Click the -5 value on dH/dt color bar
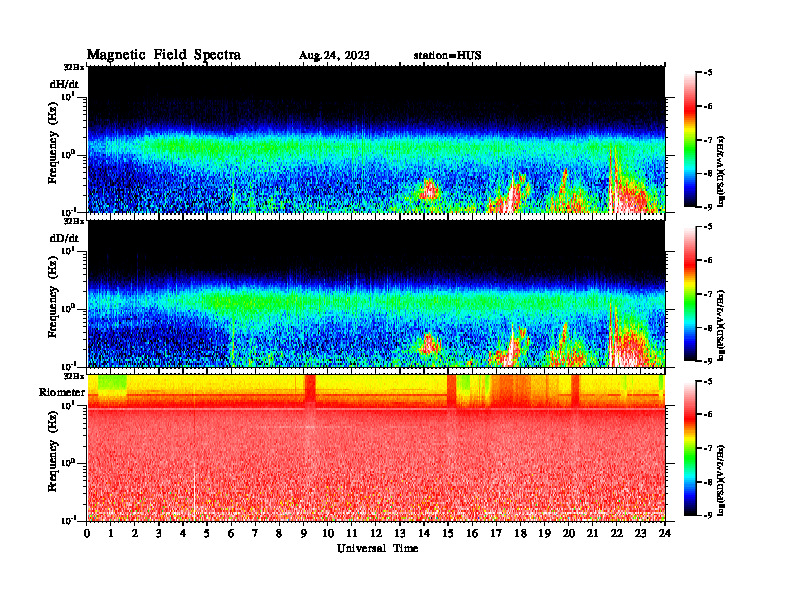Image resolution: width=792 pixels, height=612 pixels. click(x=708, y=73)
